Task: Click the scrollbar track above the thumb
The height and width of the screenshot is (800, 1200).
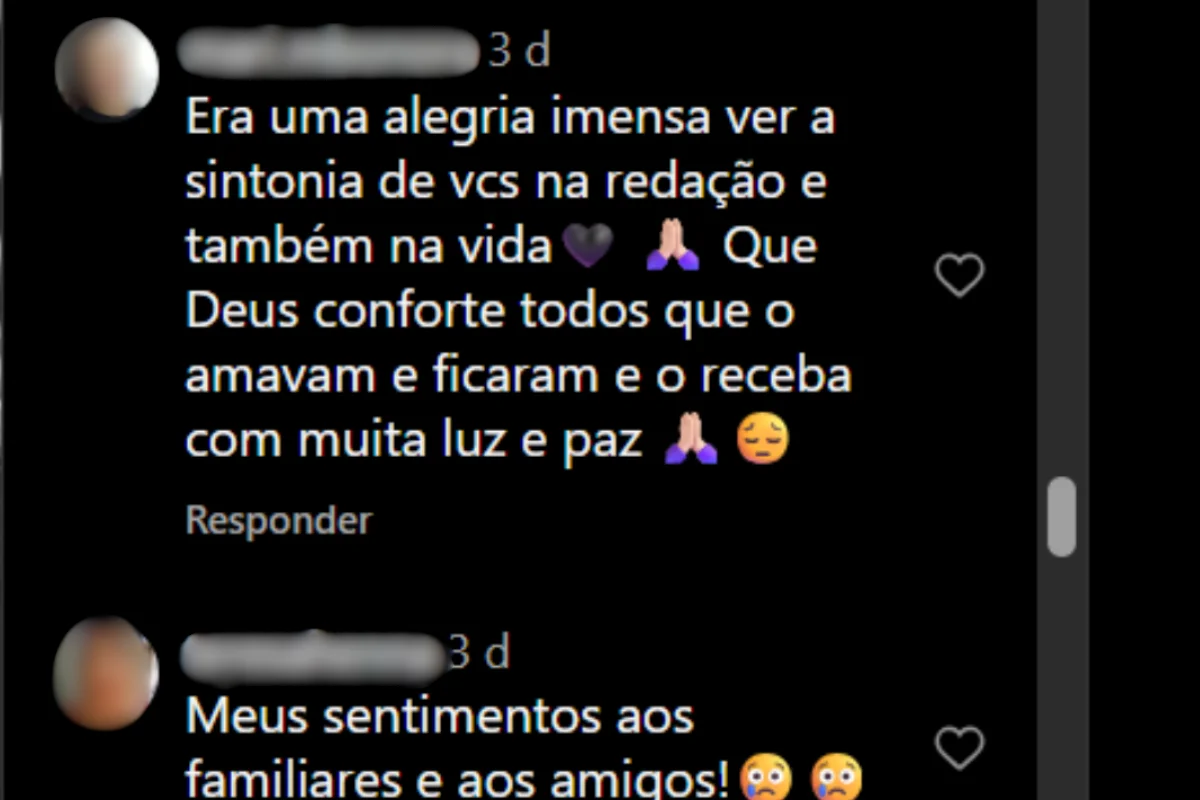Action: [1061, 240]
